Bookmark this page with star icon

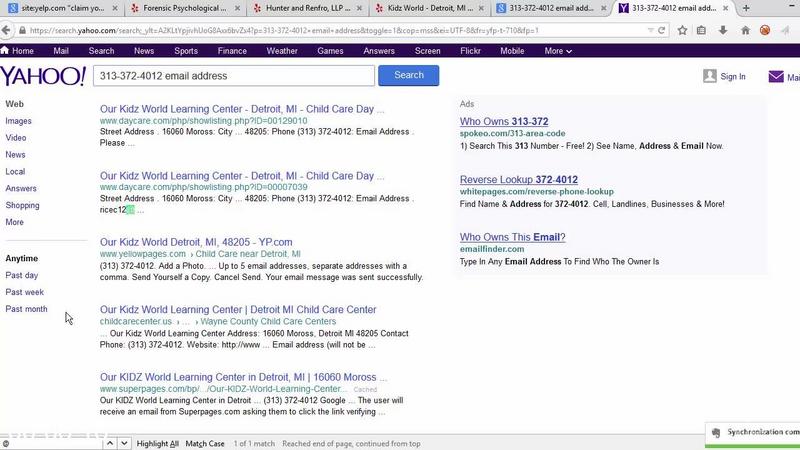click(682, 30)
